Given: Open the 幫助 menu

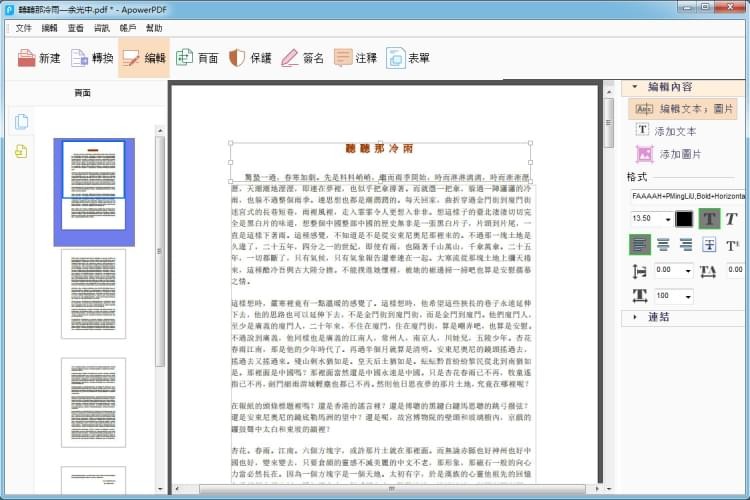Looking at the screenshot, I should [154, 28].
